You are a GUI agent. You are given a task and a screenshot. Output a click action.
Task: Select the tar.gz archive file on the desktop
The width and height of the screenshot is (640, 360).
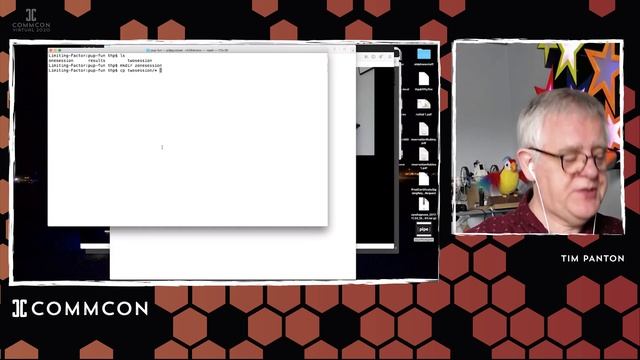tap(424, 204)
